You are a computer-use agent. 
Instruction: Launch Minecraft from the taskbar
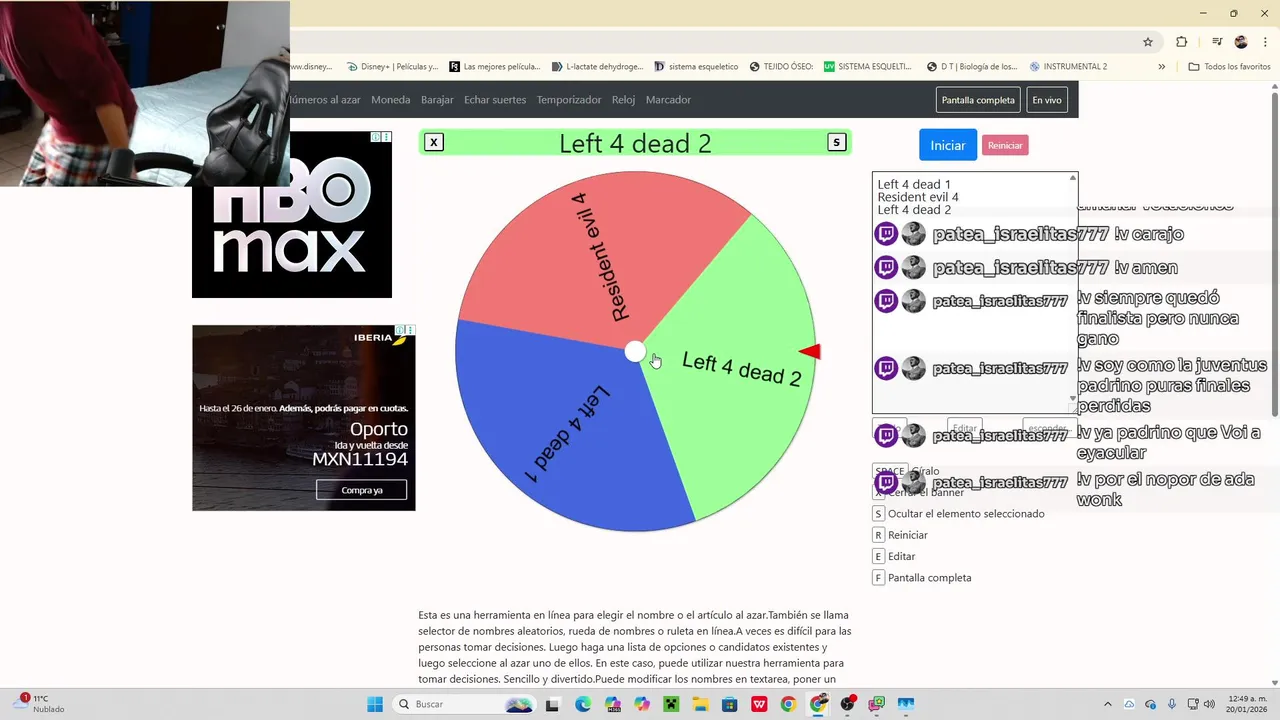point(672,704)
